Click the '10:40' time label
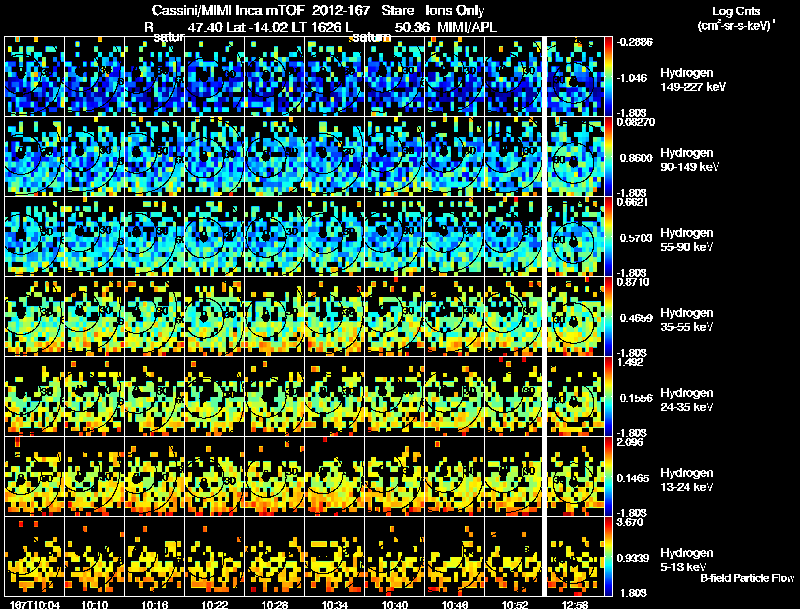The height and width of the screenshot is (609, 800). 395,604
